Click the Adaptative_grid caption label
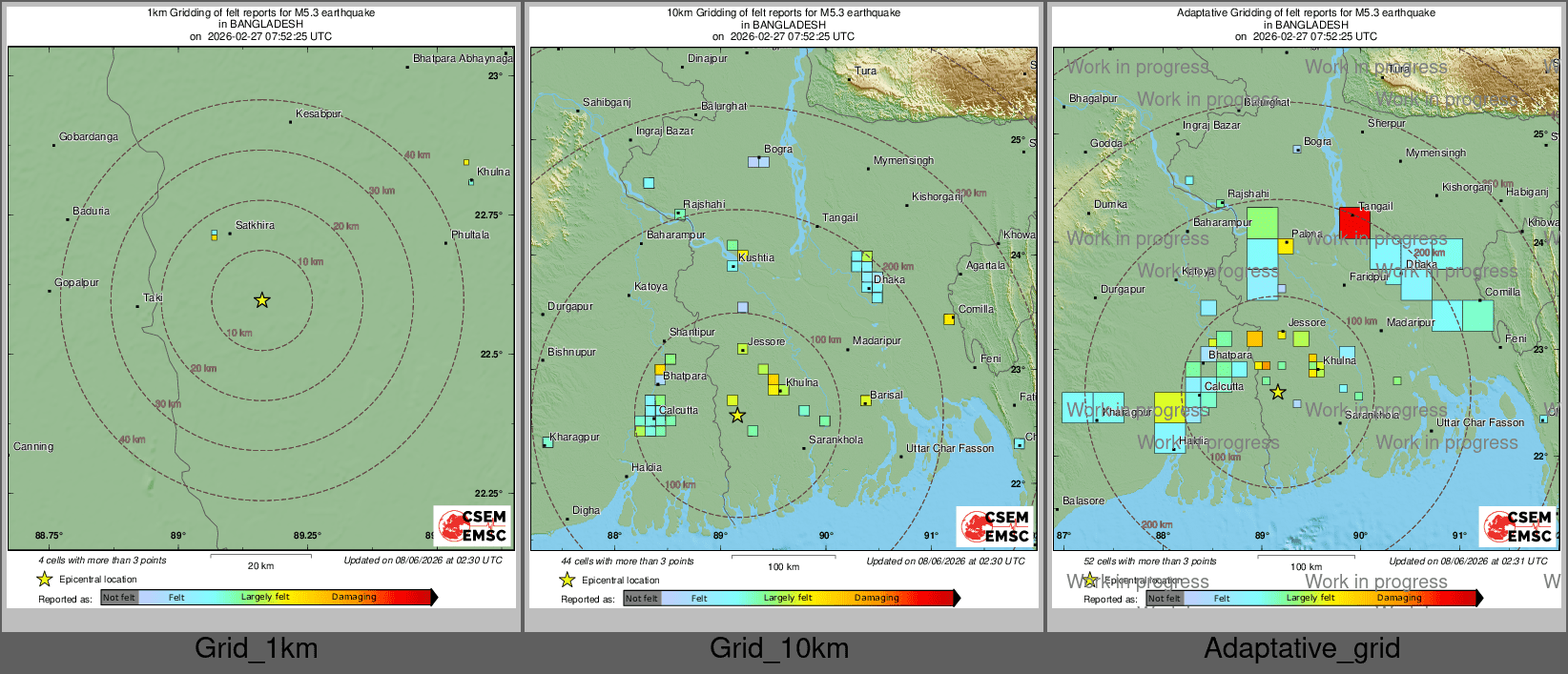 coord(1302,648)
